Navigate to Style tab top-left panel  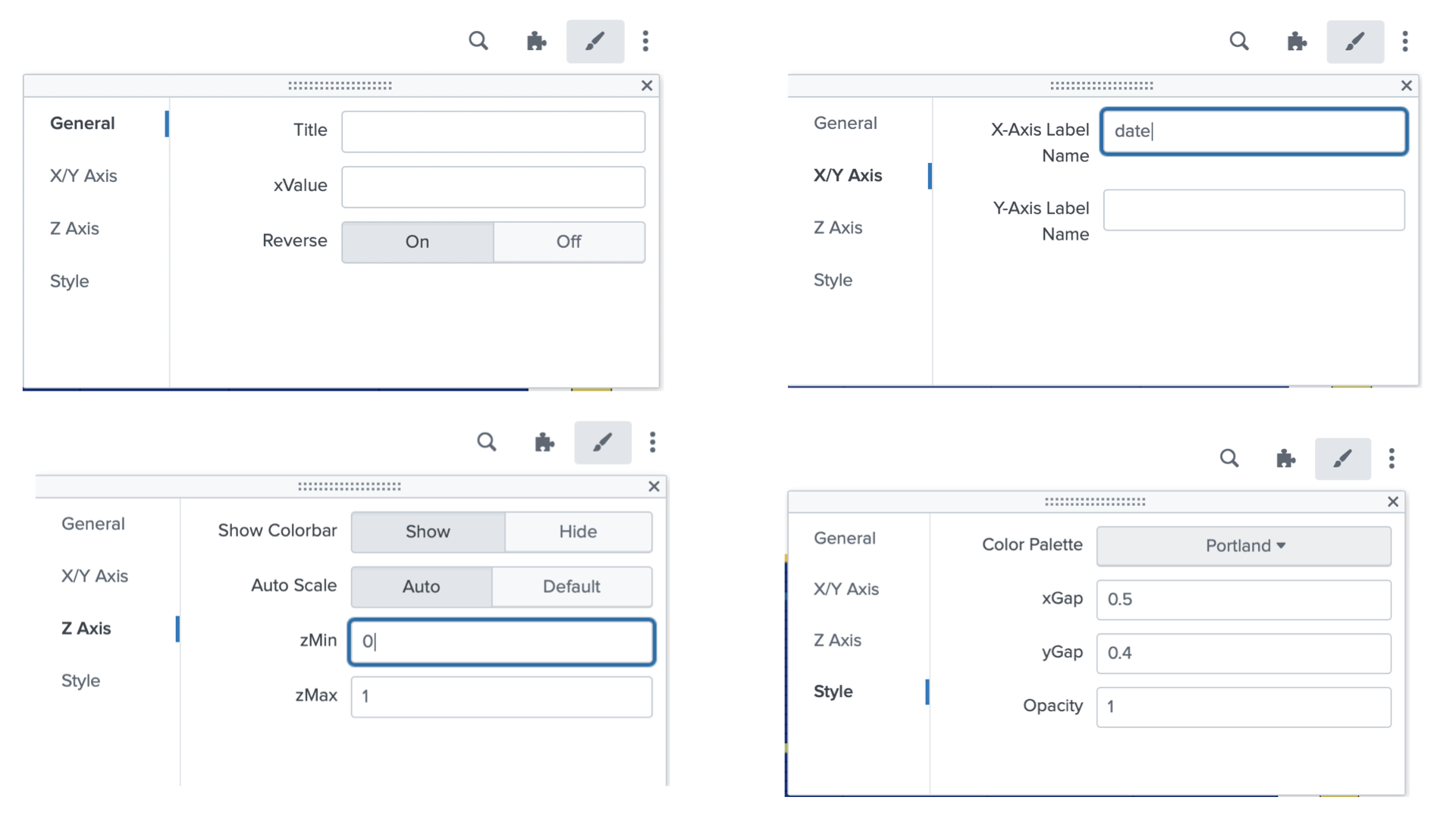[69, 280]
